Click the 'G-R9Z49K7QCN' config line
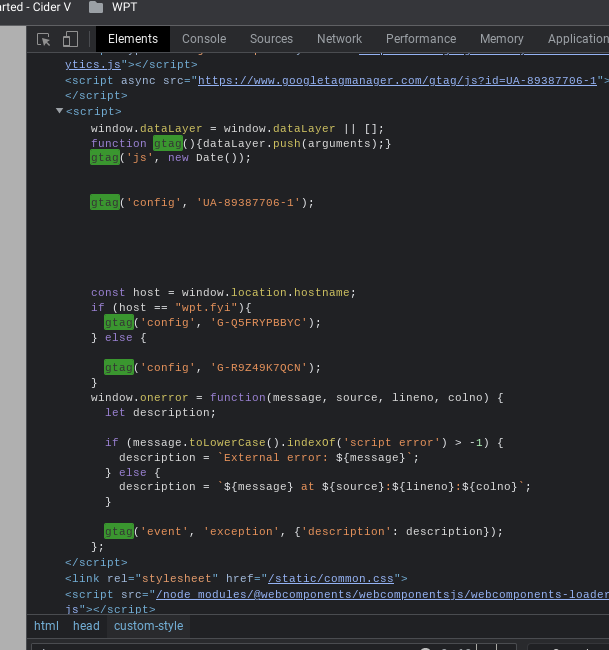The width and height of the screenshot is (609, 650). (x=212, y=368)
